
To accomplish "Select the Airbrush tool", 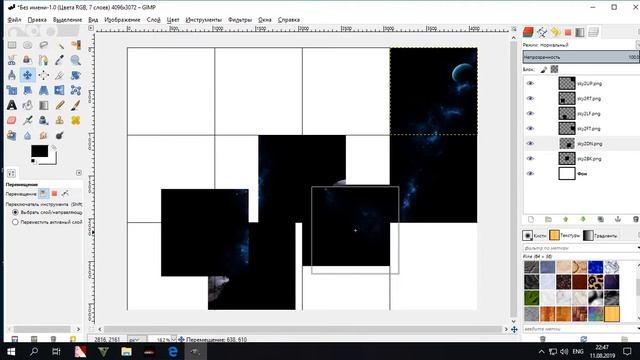I will (x=27, y=120).
